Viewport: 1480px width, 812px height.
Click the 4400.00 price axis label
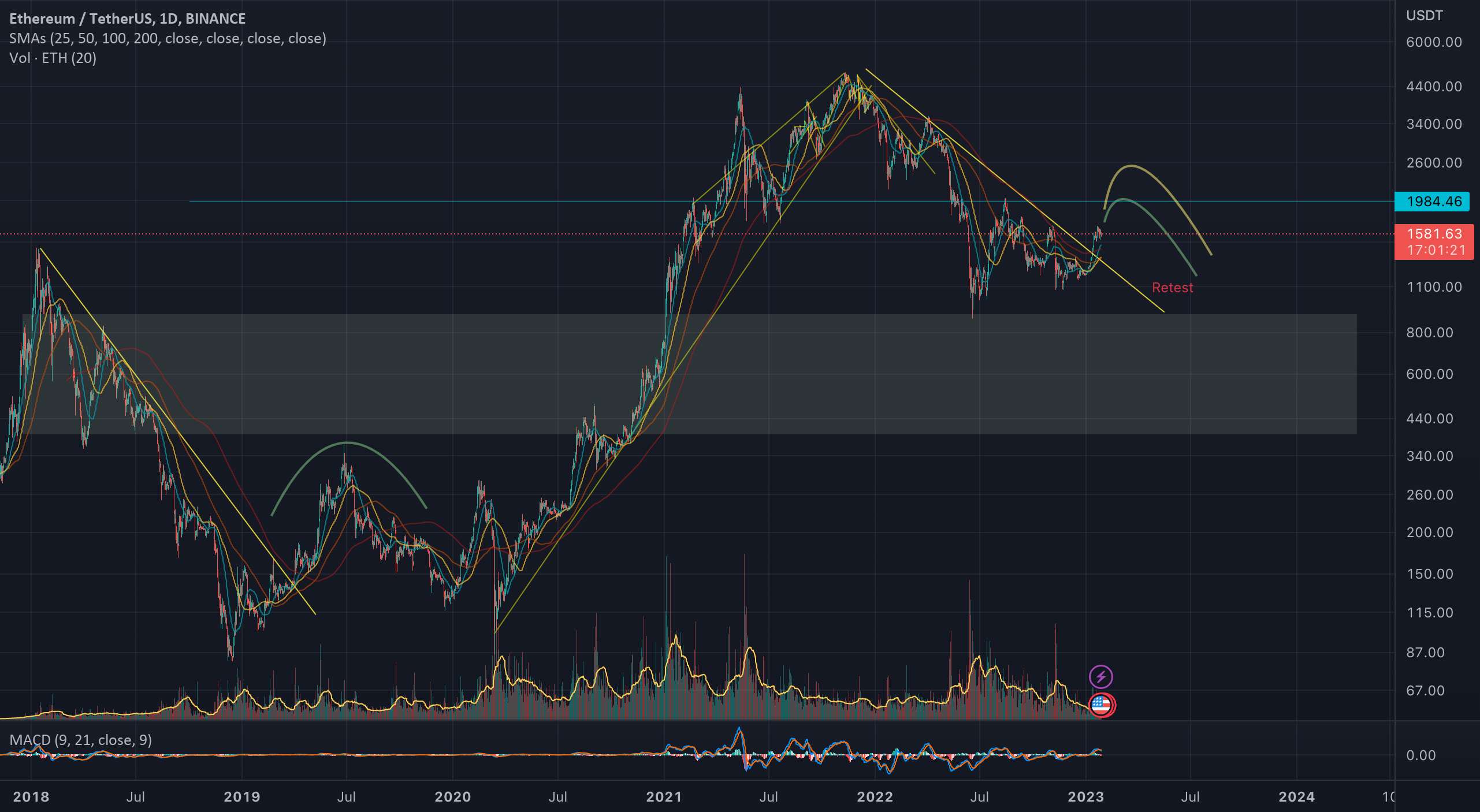coord(1434,87)
